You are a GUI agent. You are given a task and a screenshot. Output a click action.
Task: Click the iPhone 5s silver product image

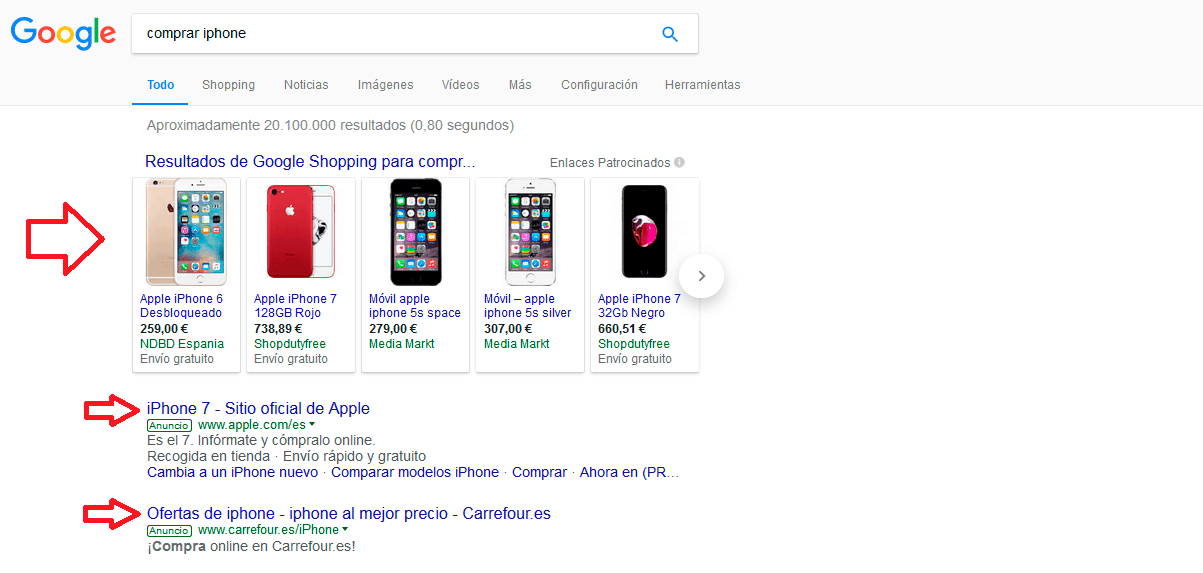tap(530, 233)
